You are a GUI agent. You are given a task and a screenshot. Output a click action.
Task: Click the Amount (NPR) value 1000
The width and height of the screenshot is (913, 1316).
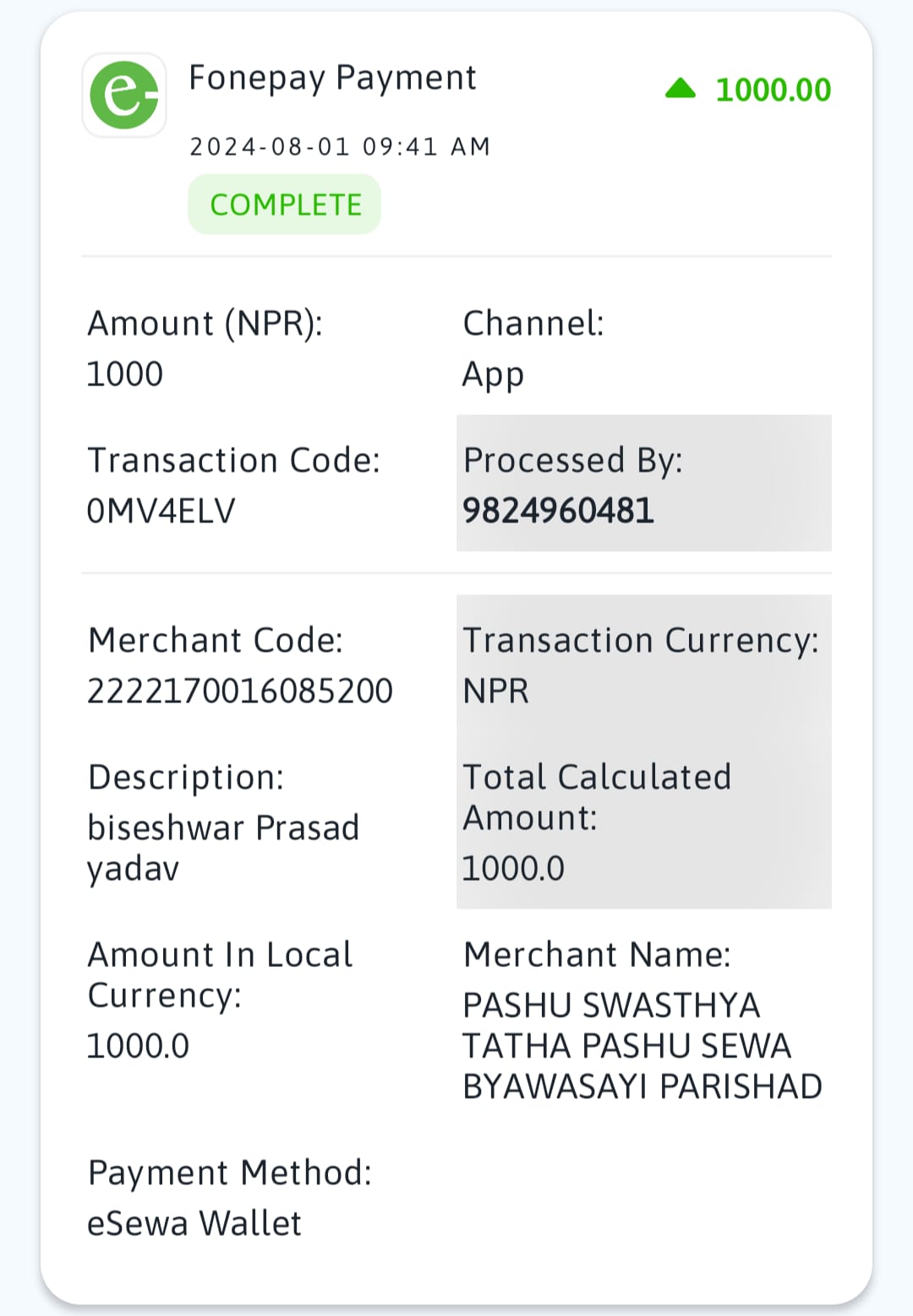tap(125, 374)
